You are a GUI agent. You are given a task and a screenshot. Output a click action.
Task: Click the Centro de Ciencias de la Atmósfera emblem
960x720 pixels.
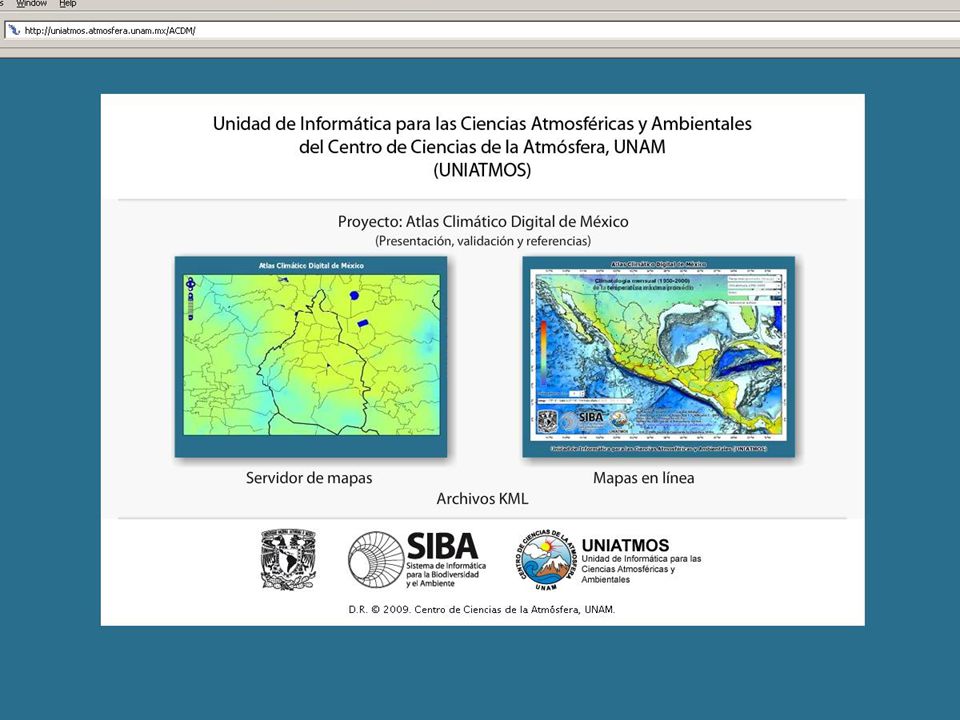pyautogui.click(x=545, y=560)
